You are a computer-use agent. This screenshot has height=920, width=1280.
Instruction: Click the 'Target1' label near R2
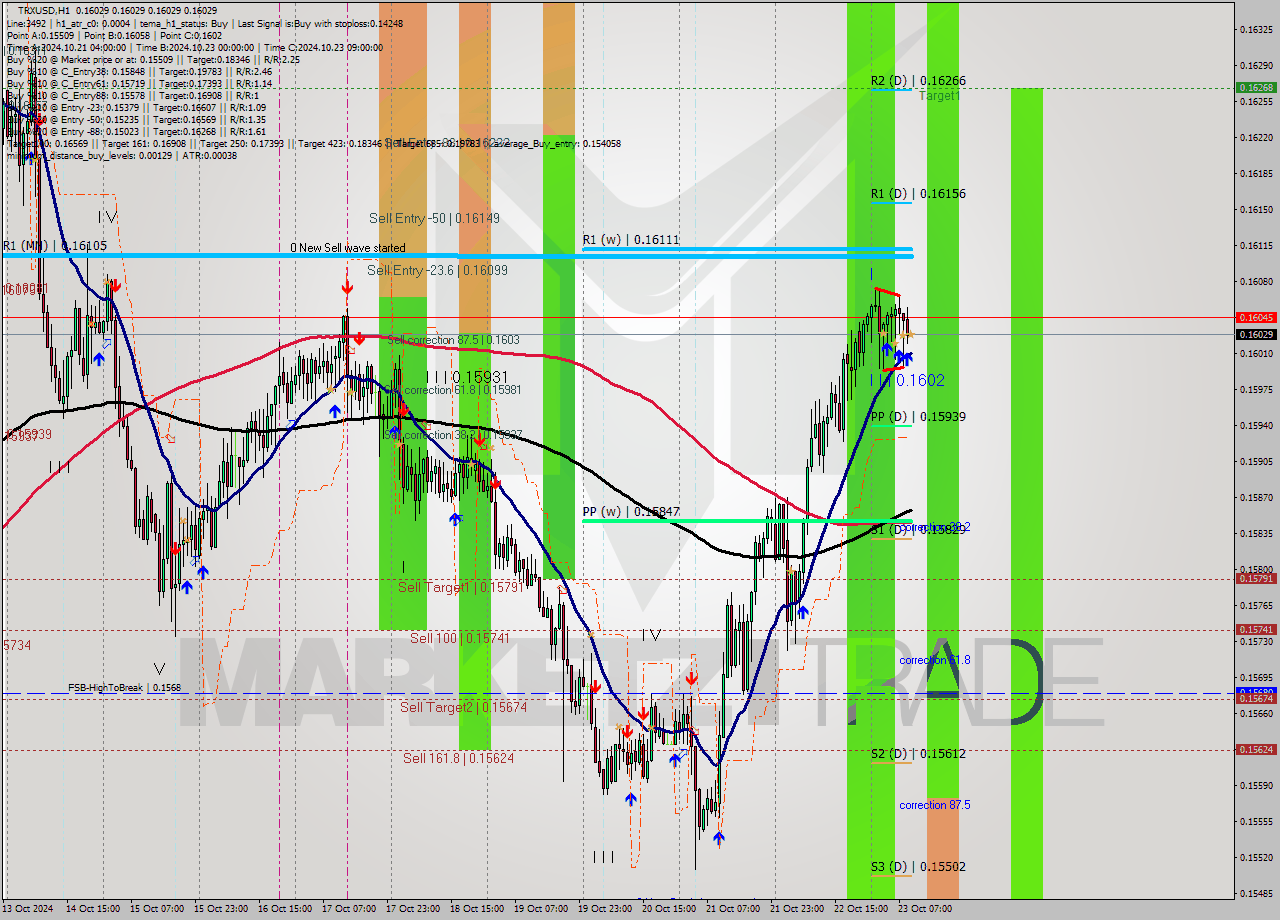[x=939, y=97]
